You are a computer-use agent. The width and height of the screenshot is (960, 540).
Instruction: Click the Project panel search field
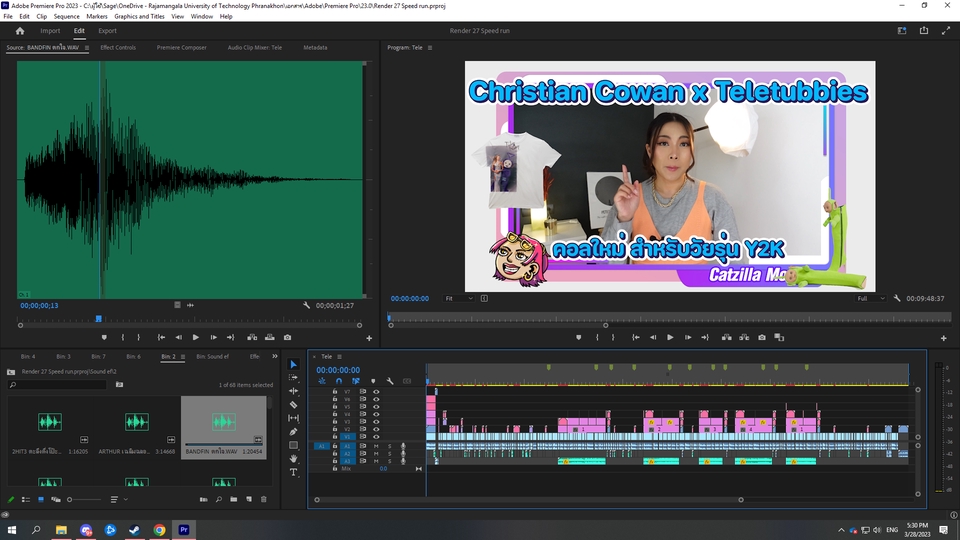pos(58,384)
